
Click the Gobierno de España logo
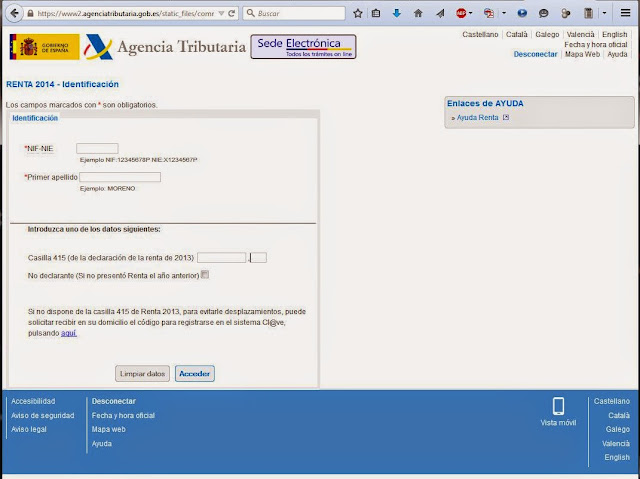click(x=44, y=47)
